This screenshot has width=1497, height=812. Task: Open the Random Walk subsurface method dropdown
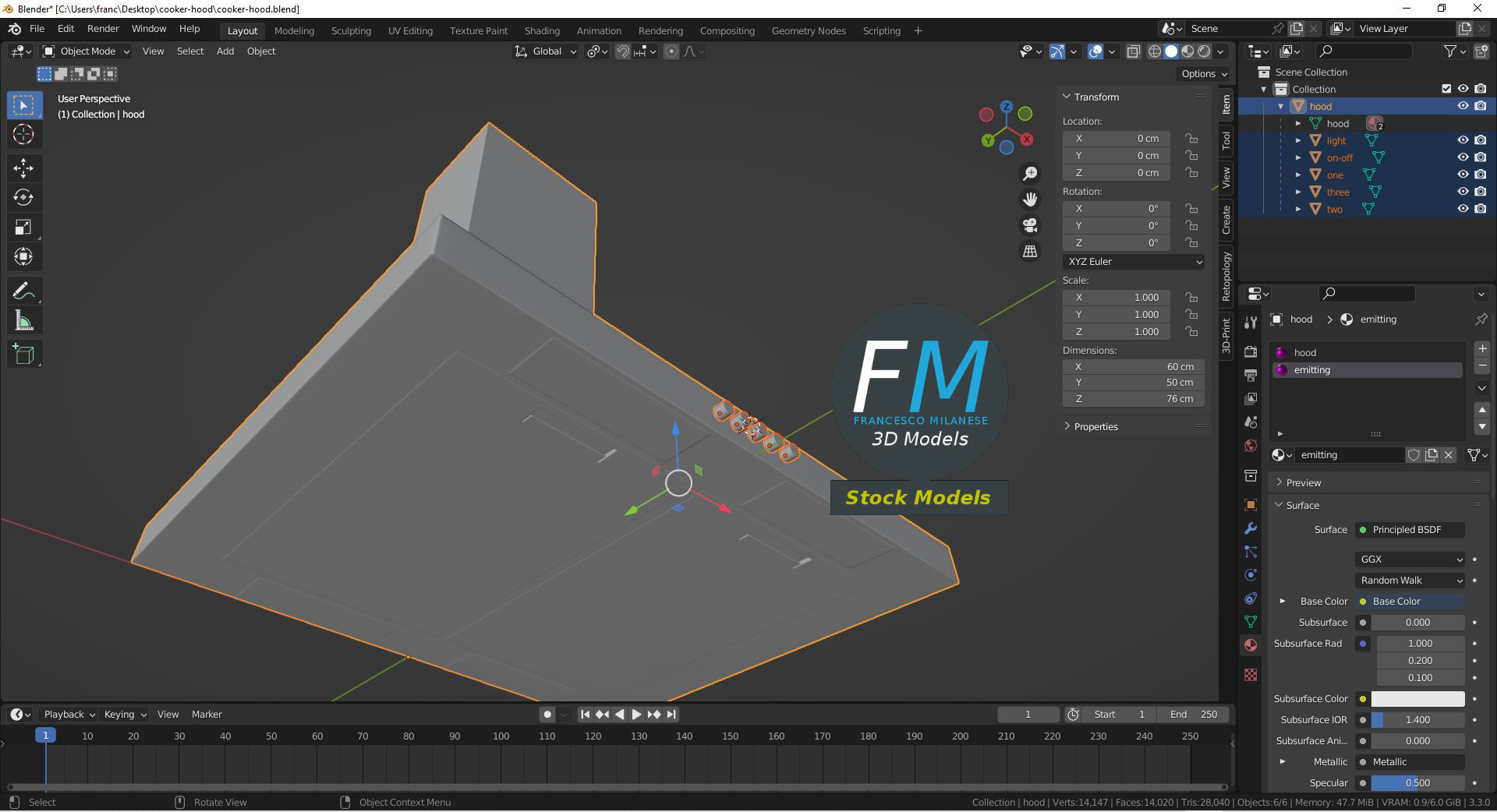[1410, 581]
